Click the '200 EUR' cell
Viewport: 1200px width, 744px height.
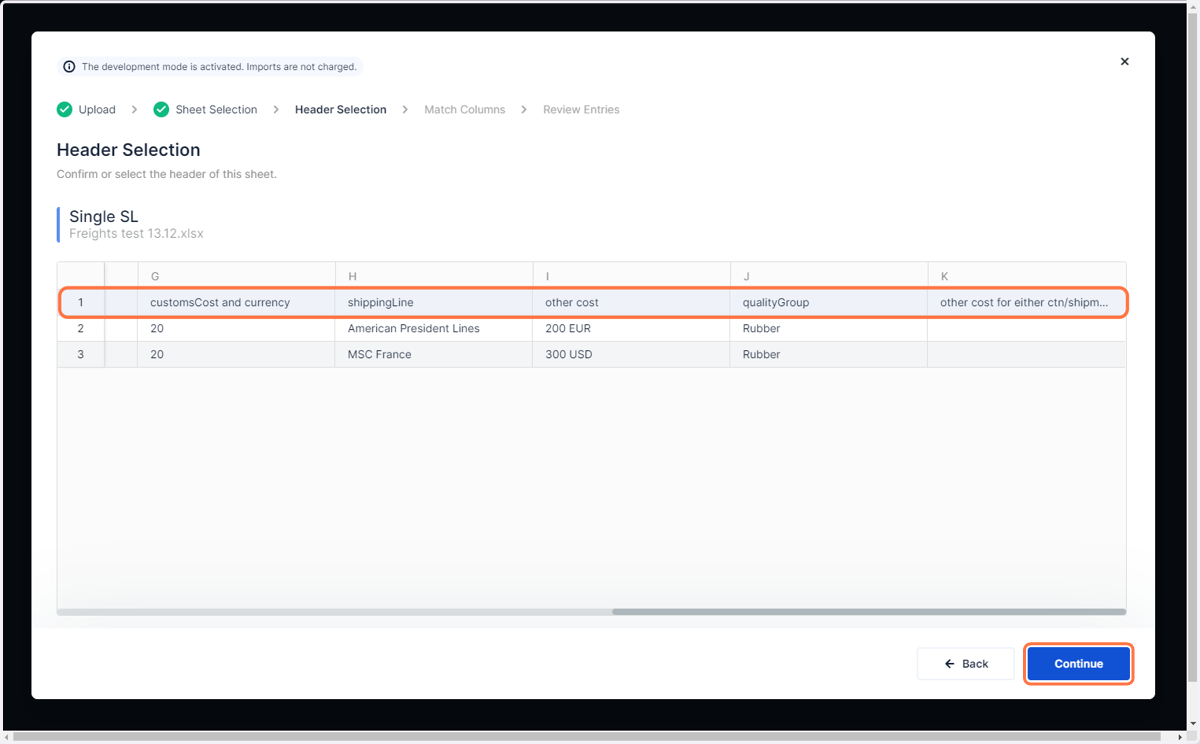[x=631, y=328]
